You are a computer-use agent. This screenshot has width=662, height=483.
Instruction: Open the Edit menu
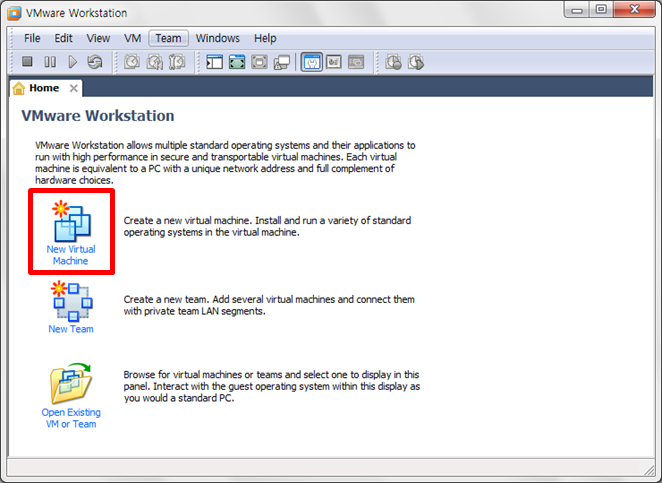(x=63, y=38)
